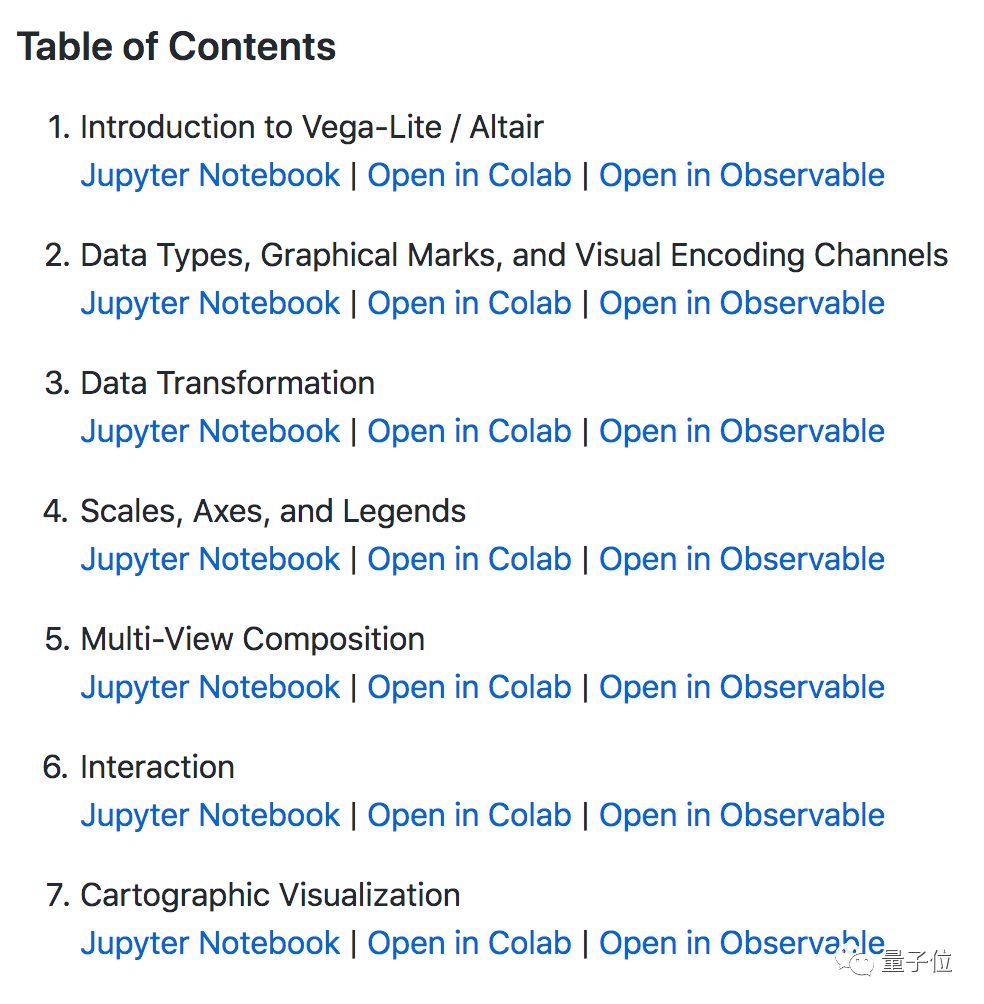Open Jupyter Notebook for Scales, Axes, Legends
984x1004 pixels.
pyautogui.click(x=210, y=559)
